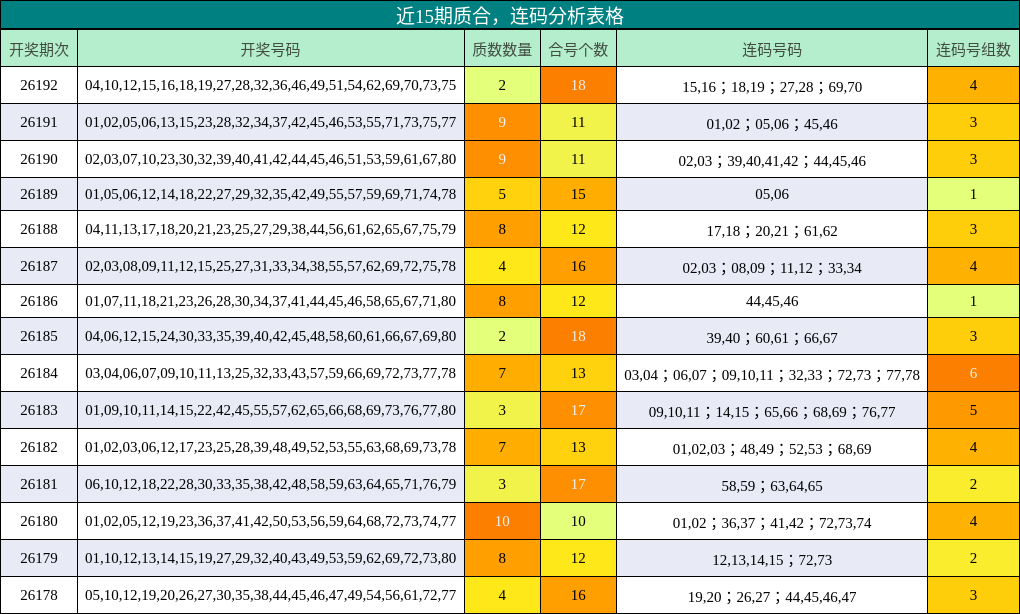Select the 连码号组数 column header
The image size is (1020, 614).
tap(973, 49)
